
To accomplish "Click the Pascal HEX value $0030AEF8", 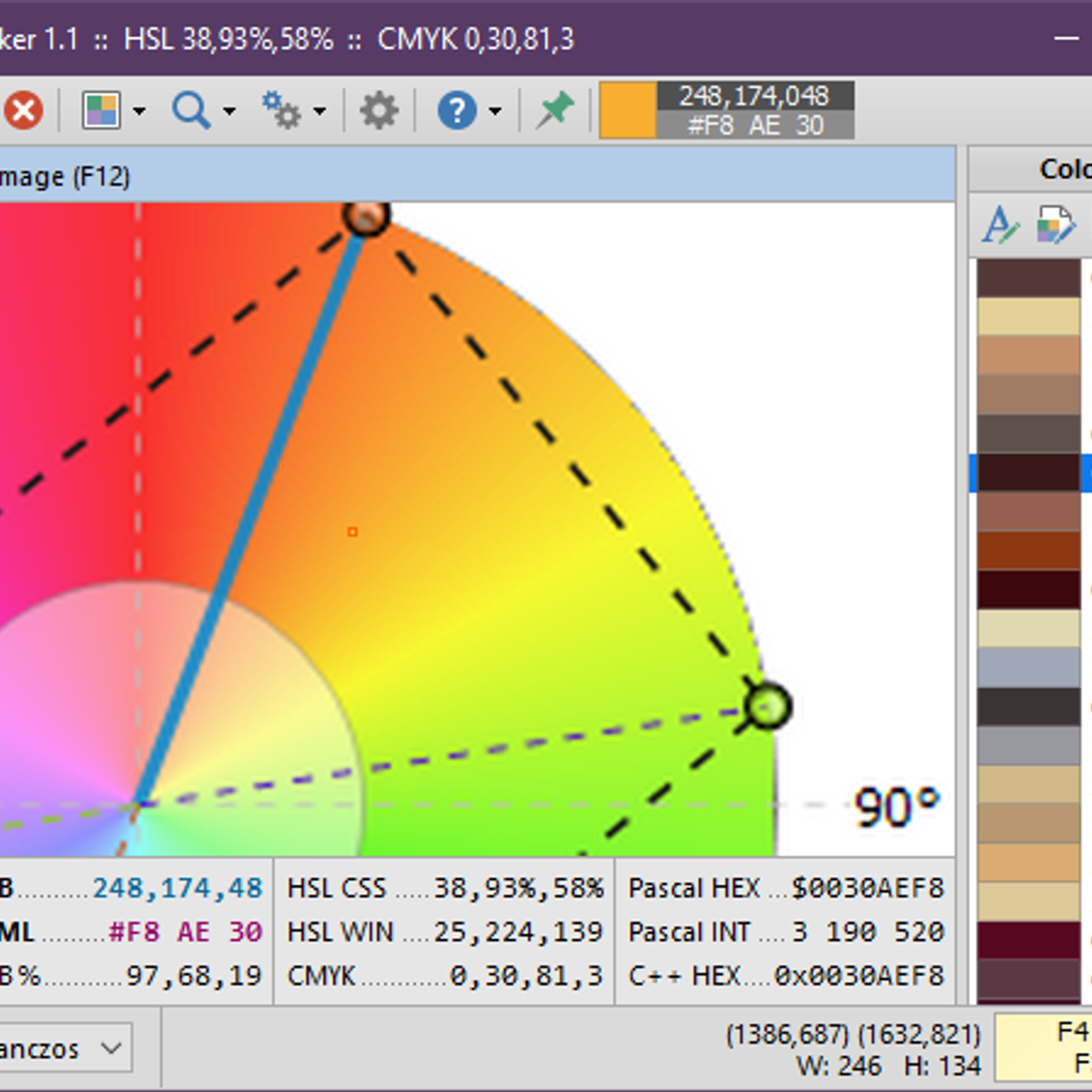I will click(869, 887).
